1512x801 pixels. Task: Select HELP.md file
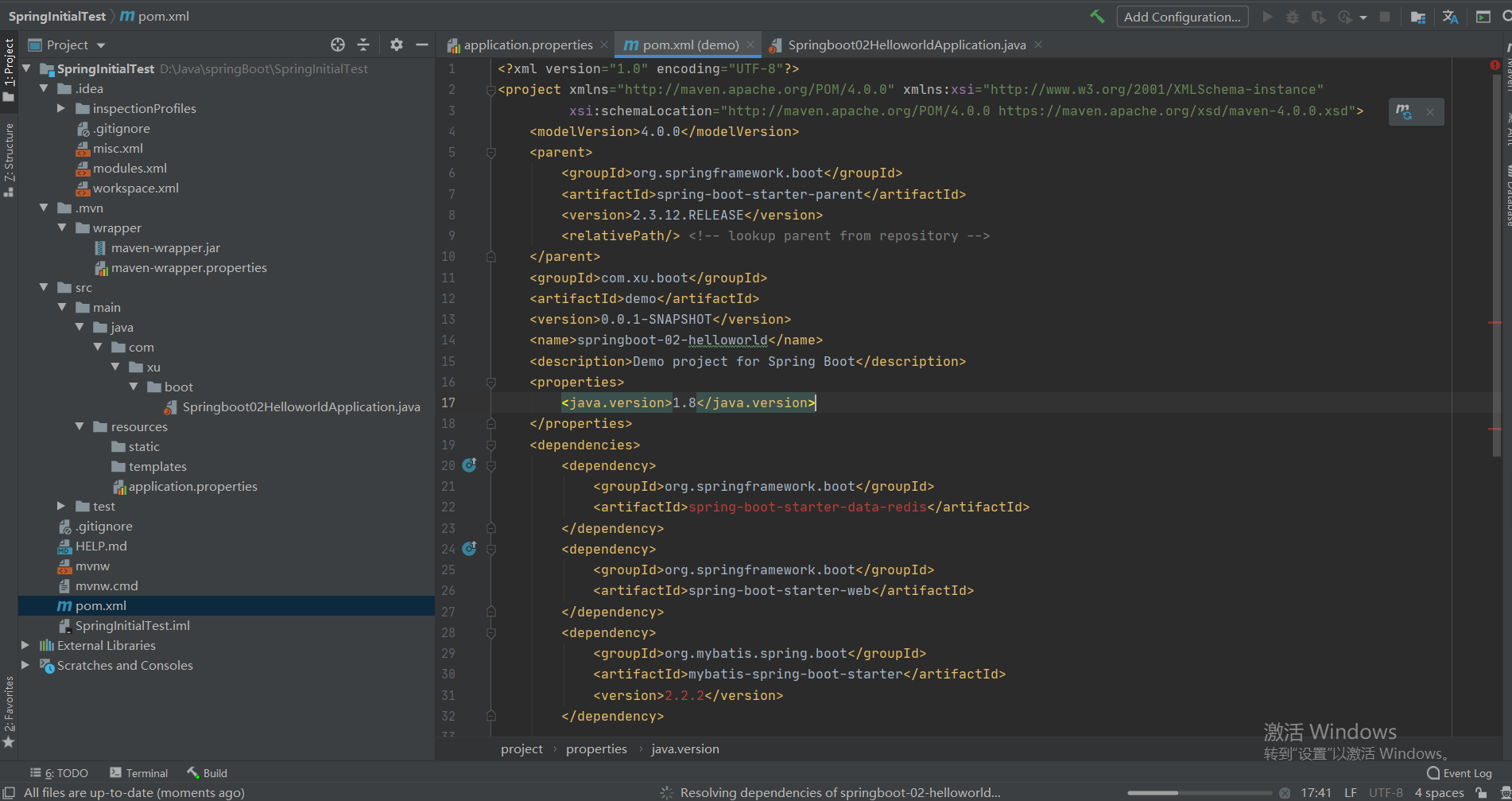point(92,546)
